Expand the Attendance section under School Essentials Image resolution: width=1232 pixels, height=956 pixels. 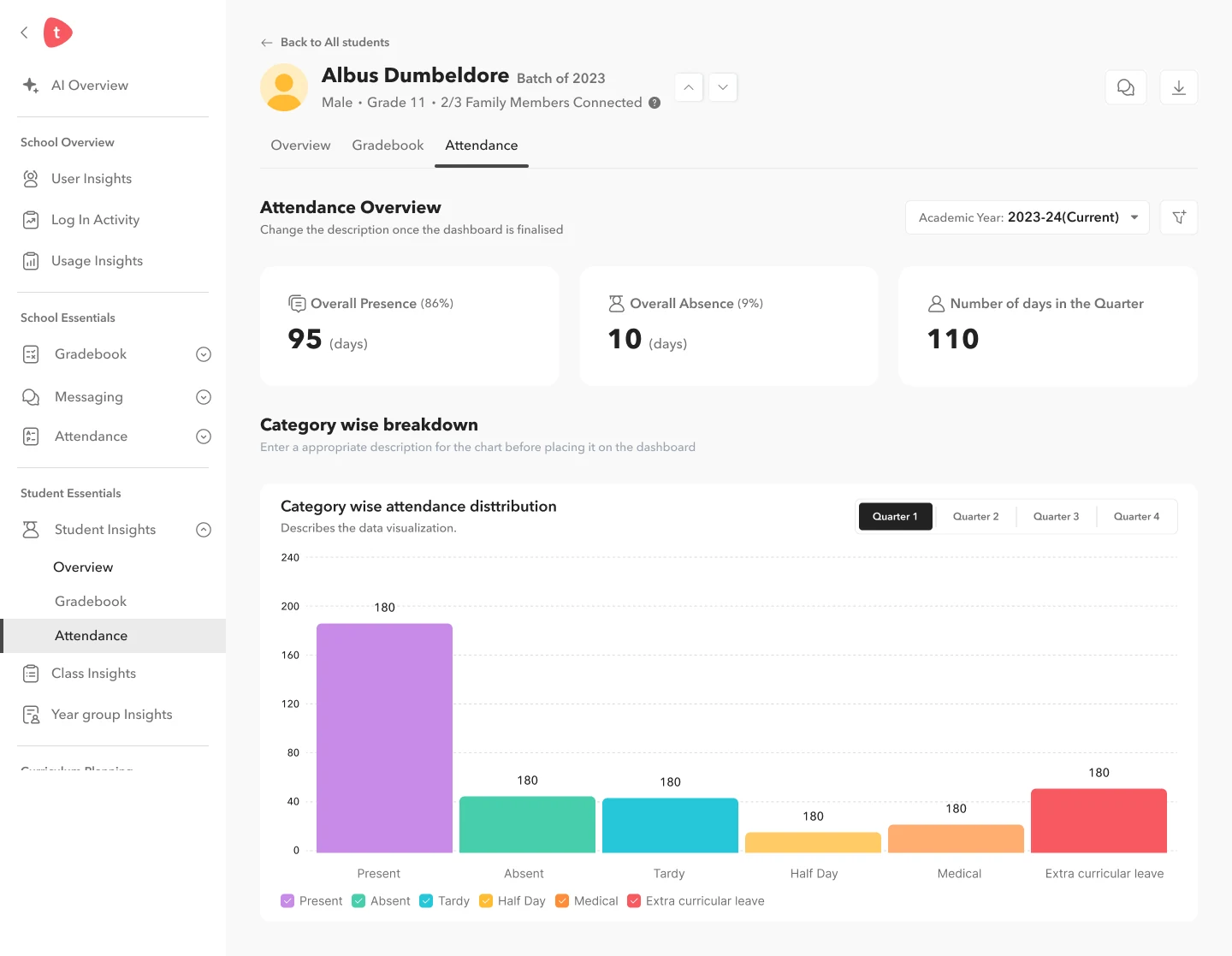[204, 436]
